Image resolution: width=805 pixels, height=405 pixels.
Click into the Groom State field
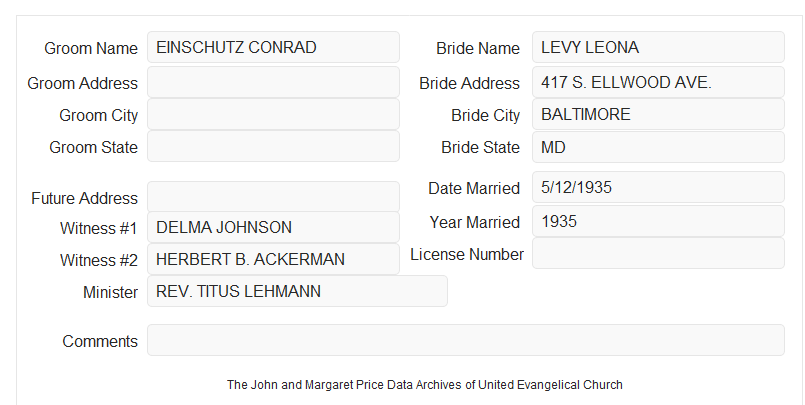(273, 146)
